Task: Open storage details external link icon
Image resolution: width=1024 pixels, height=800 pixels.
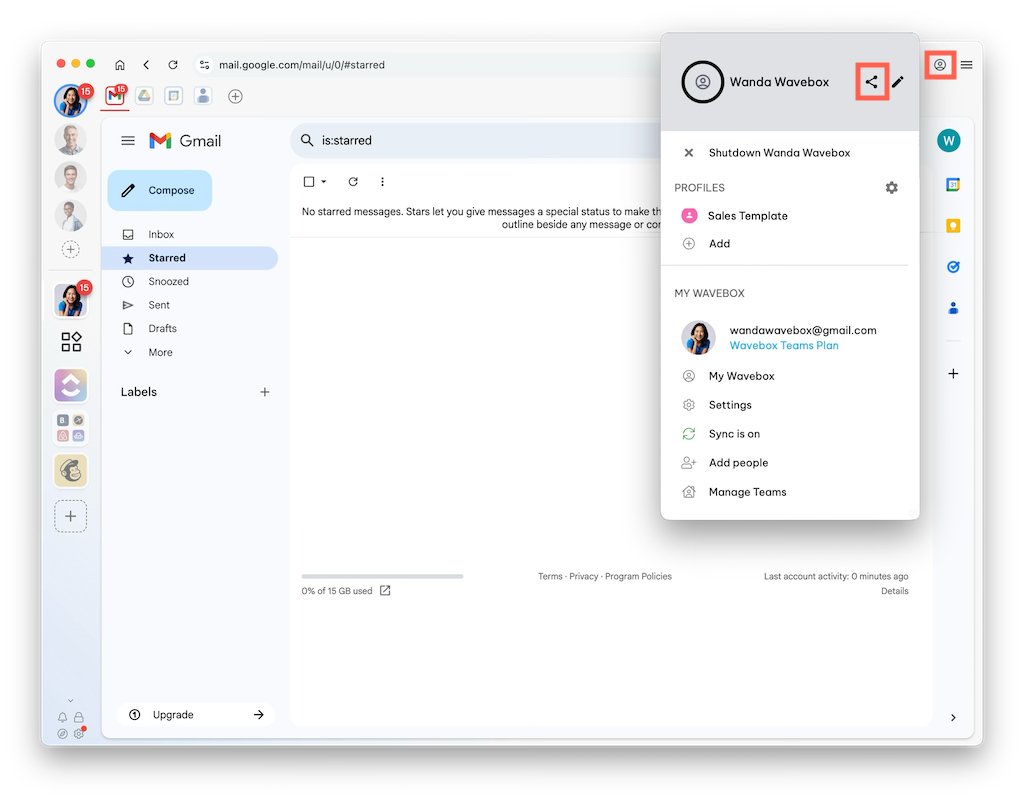Action: [385, 590]
